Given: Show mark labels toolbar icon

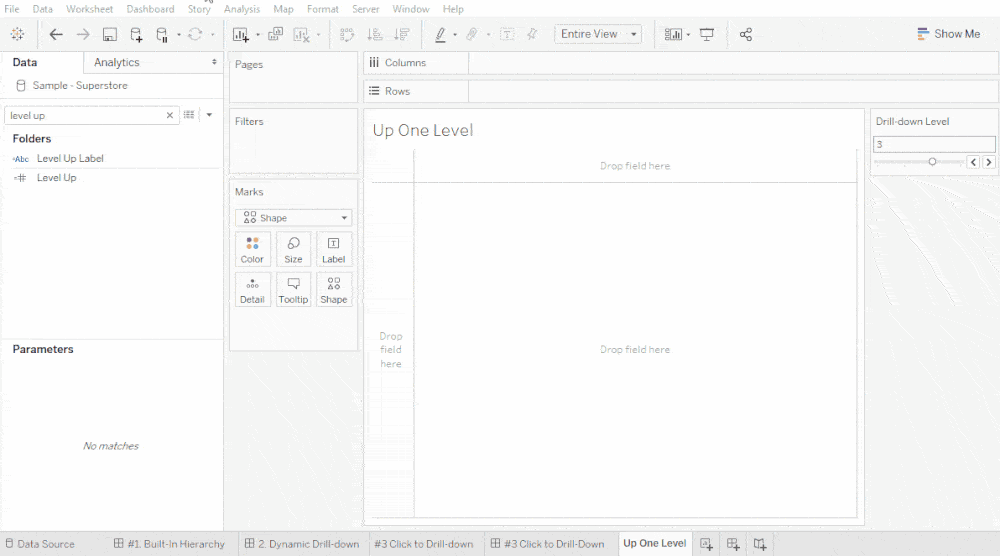Looking at the screenshot, I should [507, 34].
